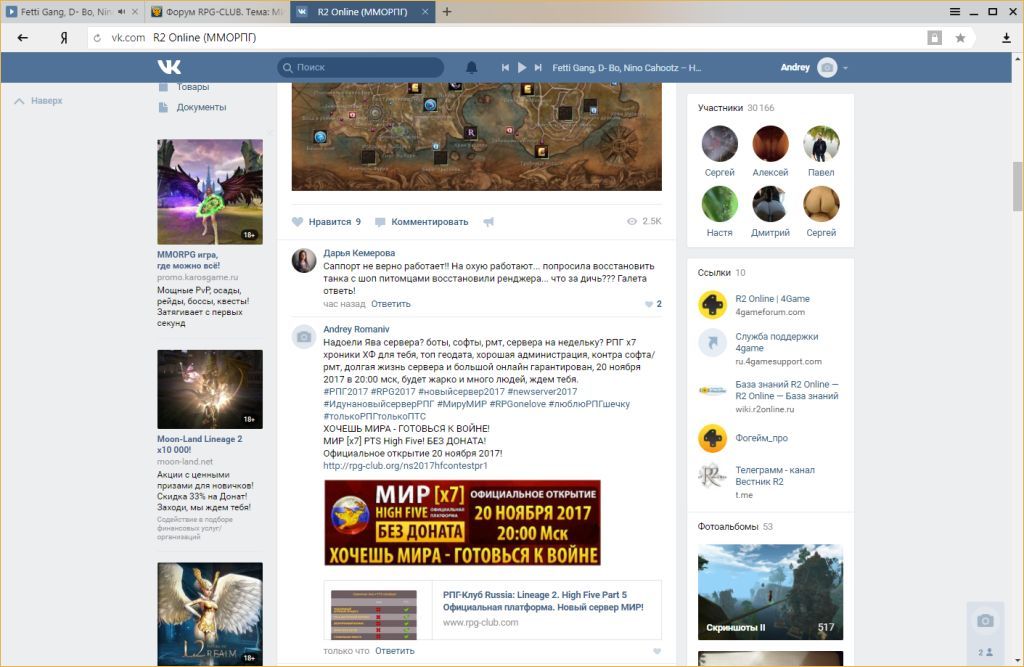The height and width of the screenshot is (667, 1024).
Task: Focus the Поиск search field
Action: (x=360, y=67)
